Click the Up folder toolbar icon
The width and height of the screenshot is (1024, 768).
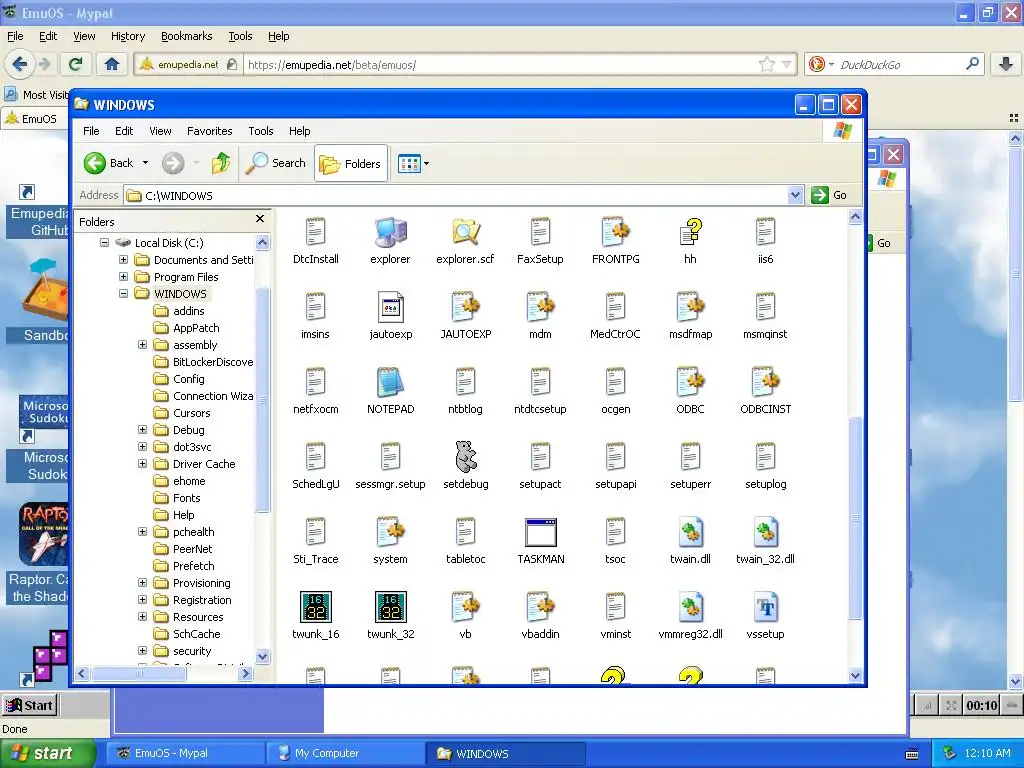[x=221, y=163]
